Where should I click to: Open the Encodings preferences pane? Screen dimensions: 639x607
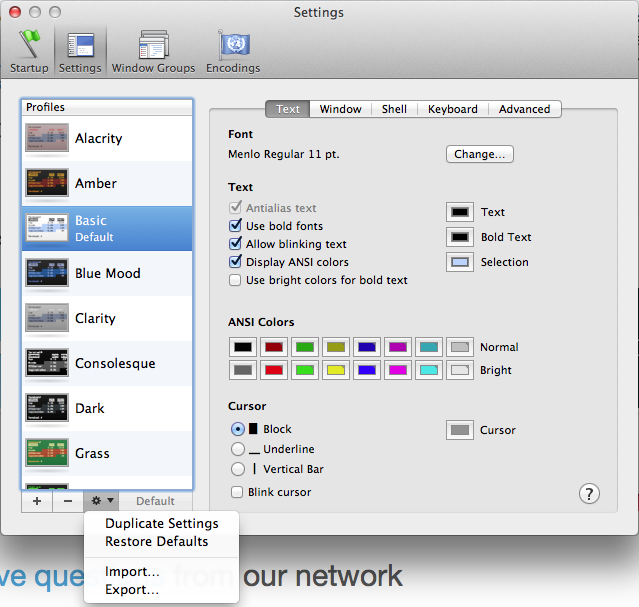pyautogui.click(x=233, y=51)
